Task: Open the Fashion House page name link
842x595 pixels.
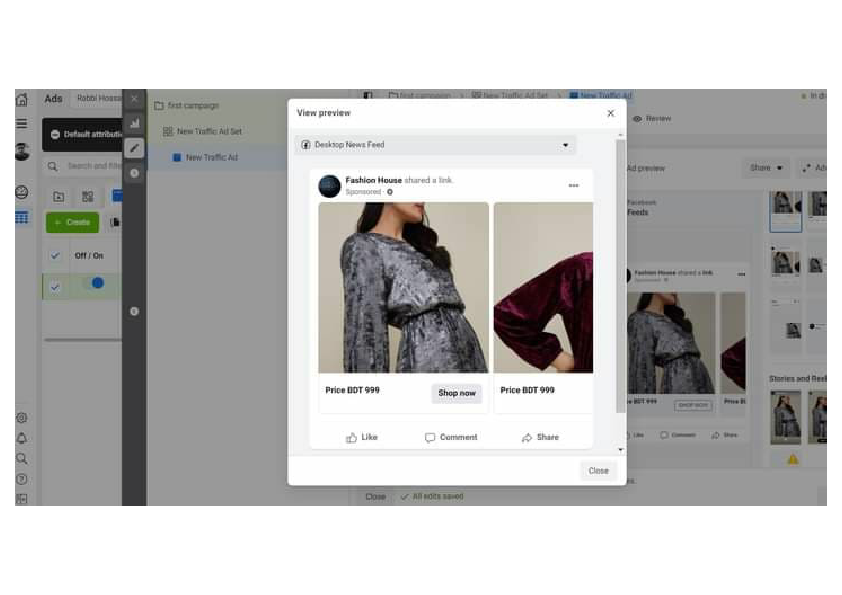Action: 374,180
